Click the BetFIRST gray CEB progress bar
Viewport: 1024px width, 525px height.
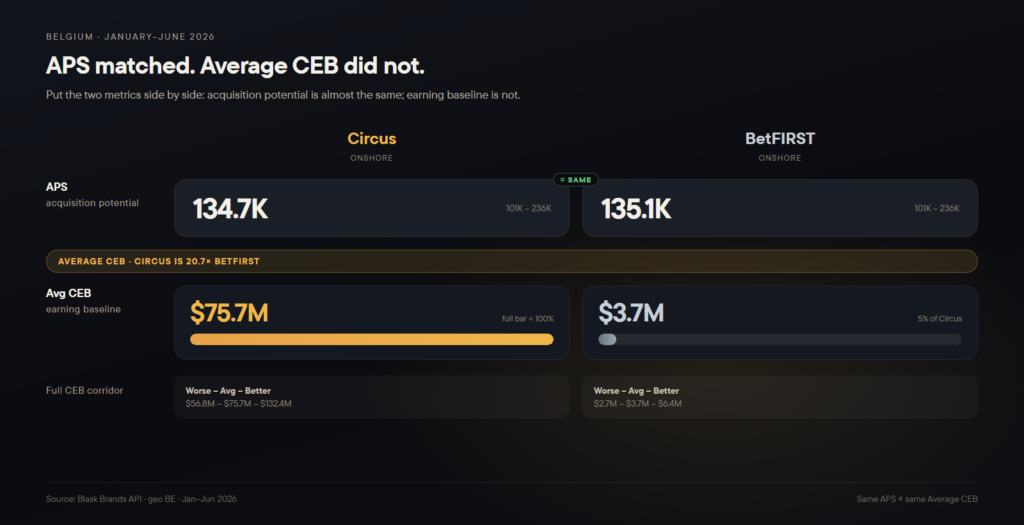pos(780,340)
